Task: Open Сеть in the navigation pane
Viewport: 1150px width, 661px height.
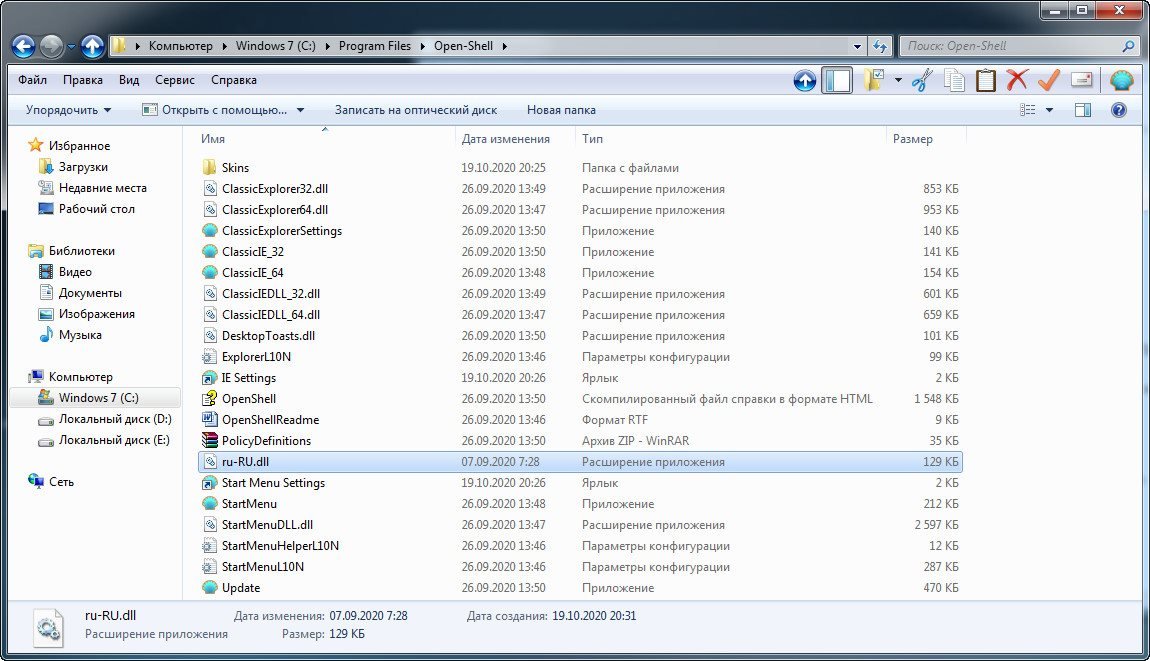Action: click(x=61, y=482)
